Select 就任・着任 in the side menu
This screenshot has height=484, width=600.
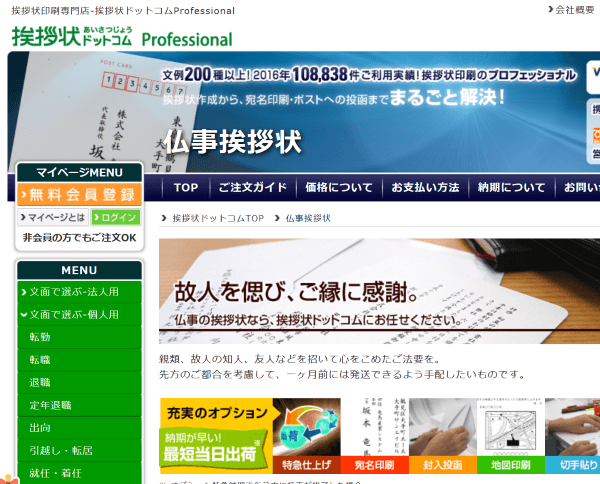[80, 473]
